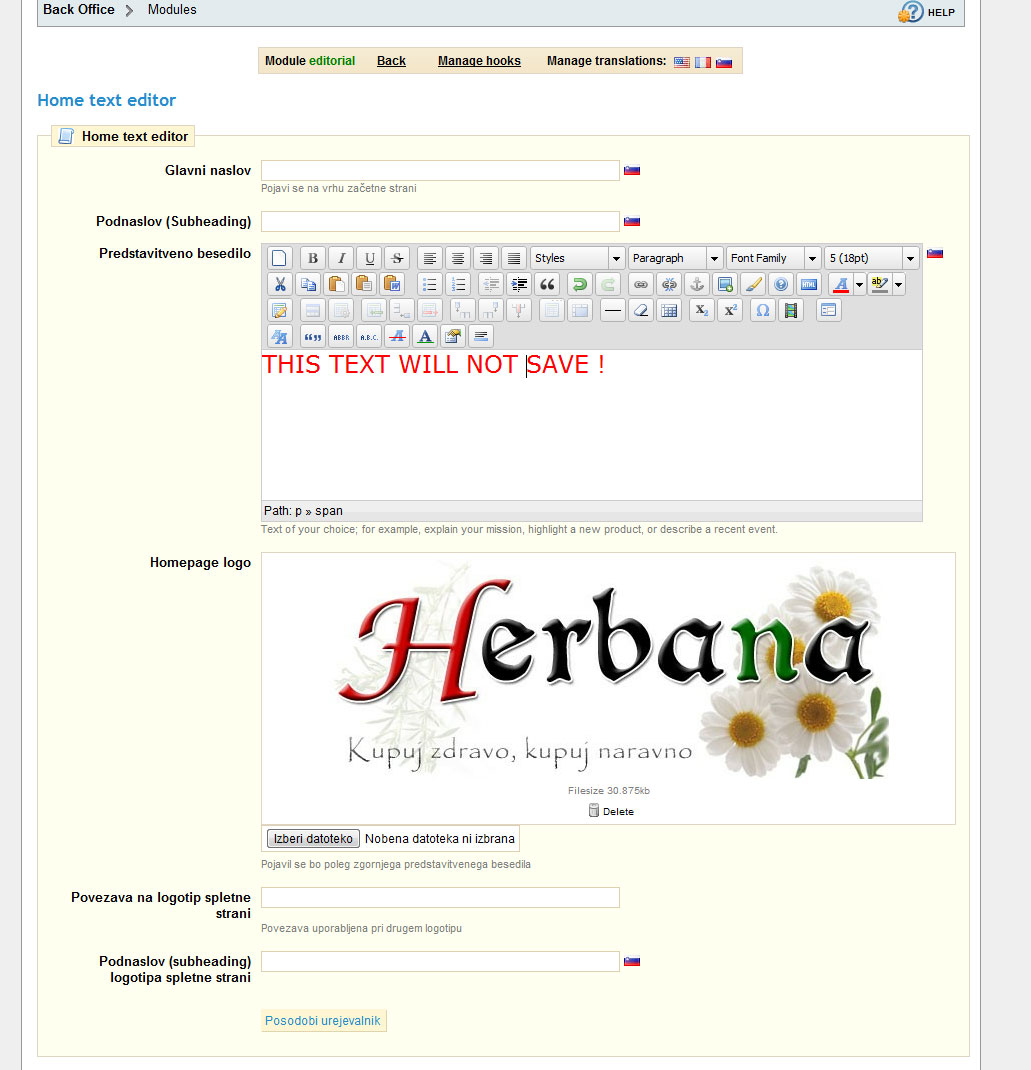Click Posodobi urejevalnik button
Viewport: 1031px width, 1070px height.
pyautogui.click(x=323, y=1021)
